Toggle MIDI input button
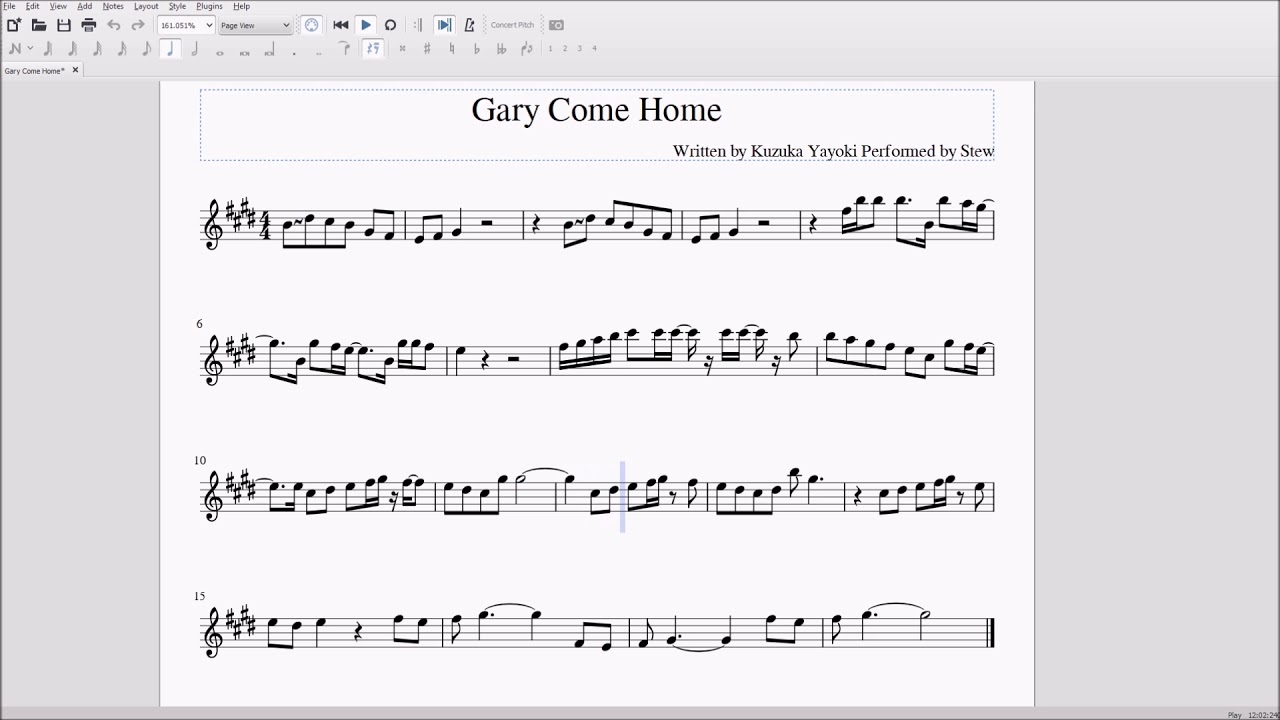The height and width of the screenshot is (720, 1280). pos(311,25)
